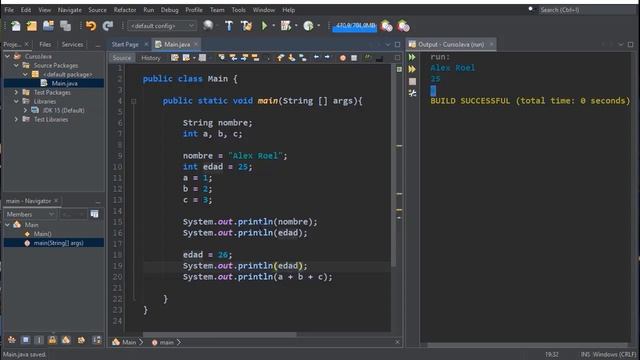Toggle bookmark on current line

click(303, 58)
